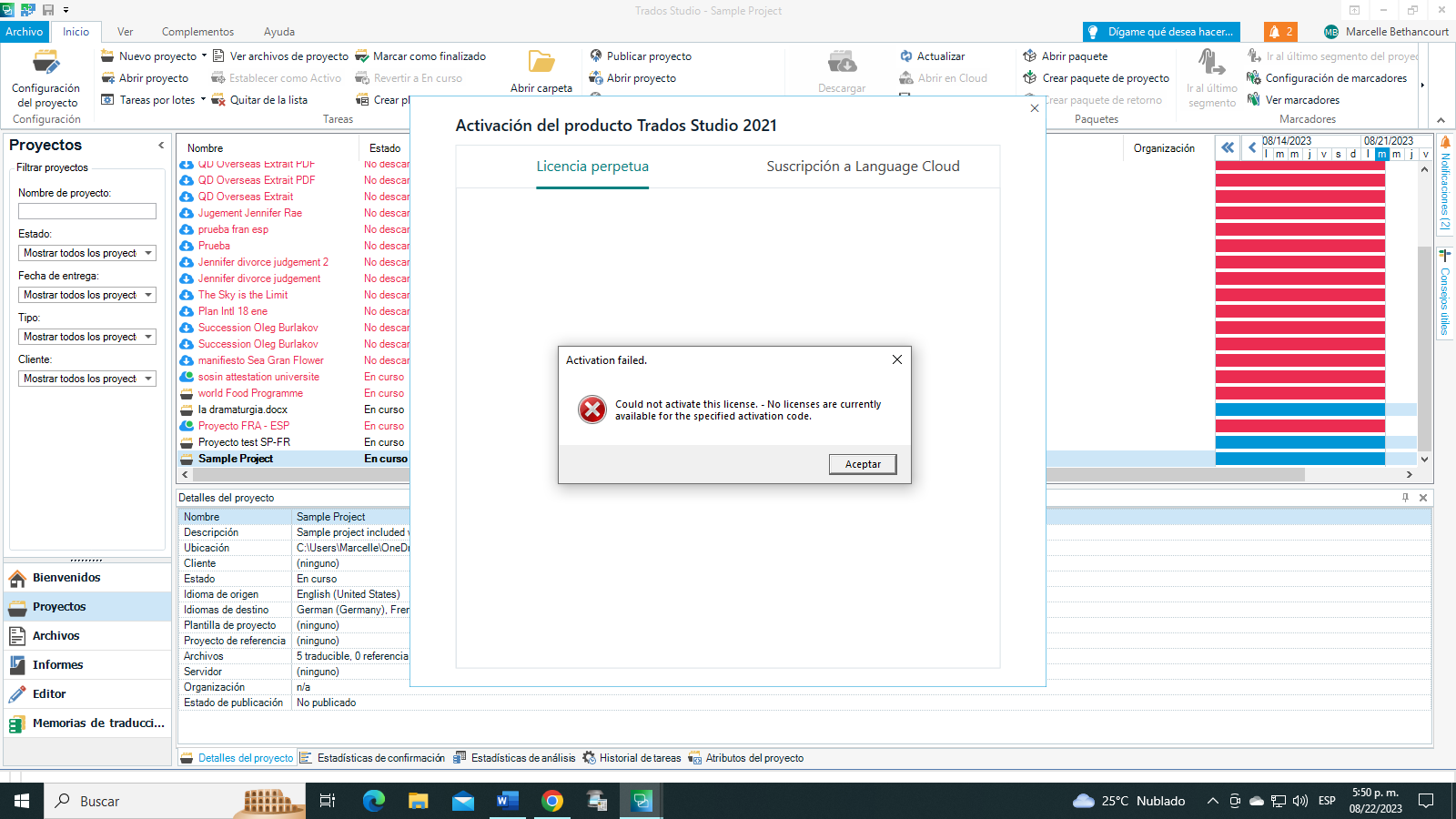Jump back with double-arrow timeline button
The height and width of the screenshot is (819, 1456).
click(1228, 147)
